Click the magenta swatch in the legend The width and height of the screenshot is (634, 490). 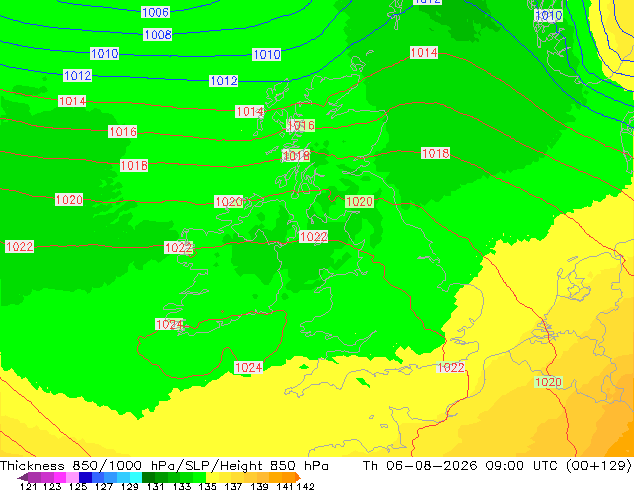point(60,477)
